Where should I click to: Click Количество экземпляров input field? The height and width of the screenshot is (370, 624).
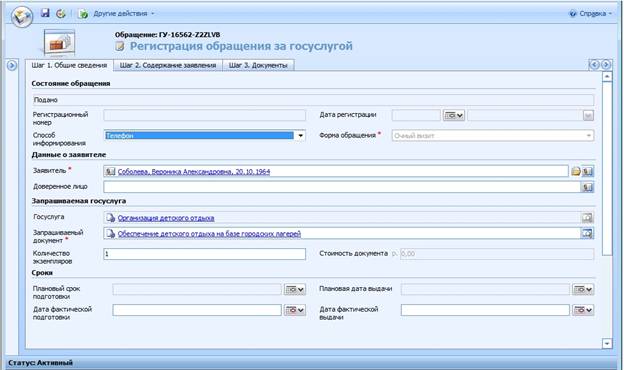tap(205, 254)
